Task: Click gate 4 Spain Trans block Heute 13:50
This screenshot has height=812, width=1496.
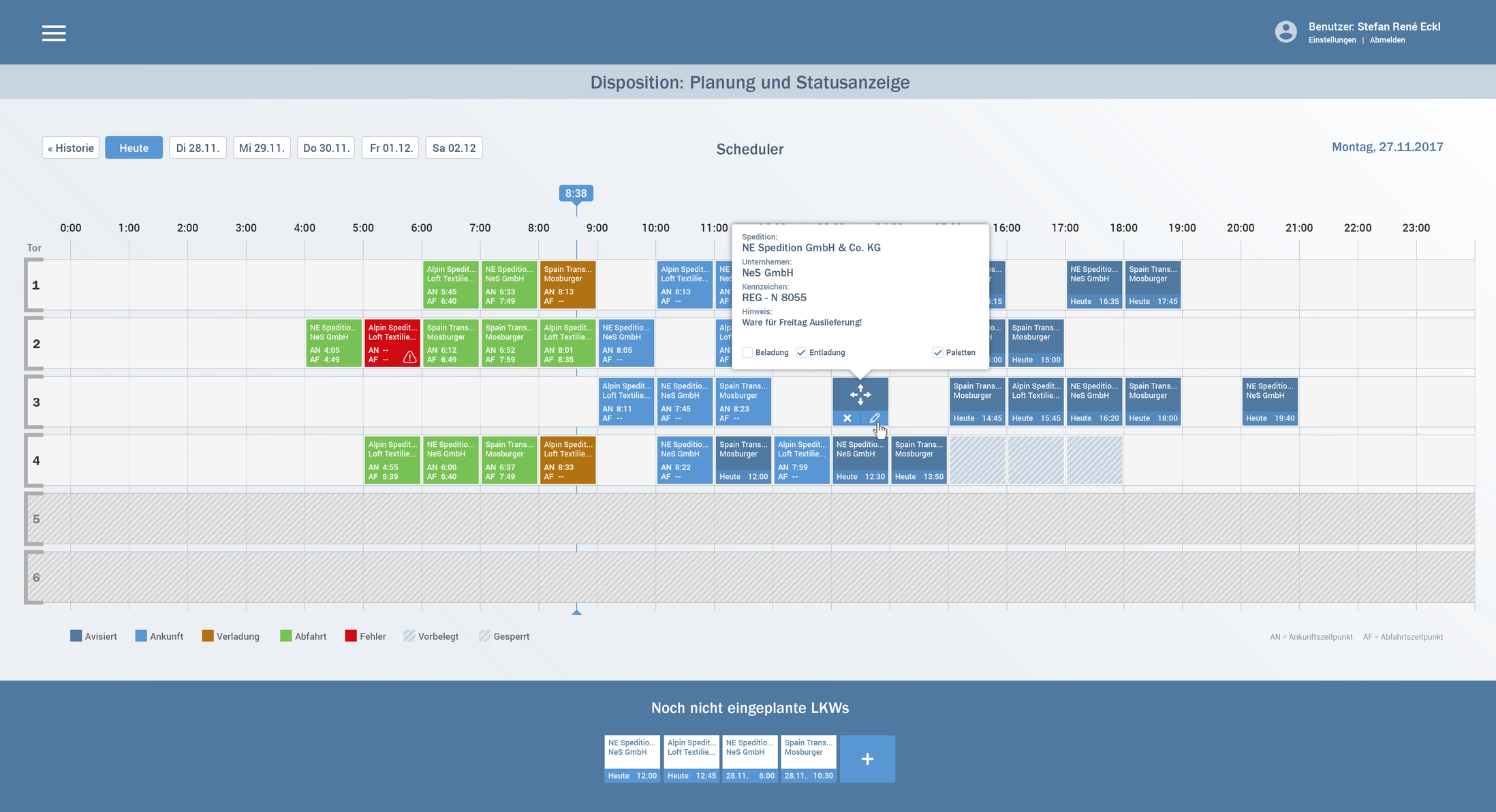Action: (919, 460)
